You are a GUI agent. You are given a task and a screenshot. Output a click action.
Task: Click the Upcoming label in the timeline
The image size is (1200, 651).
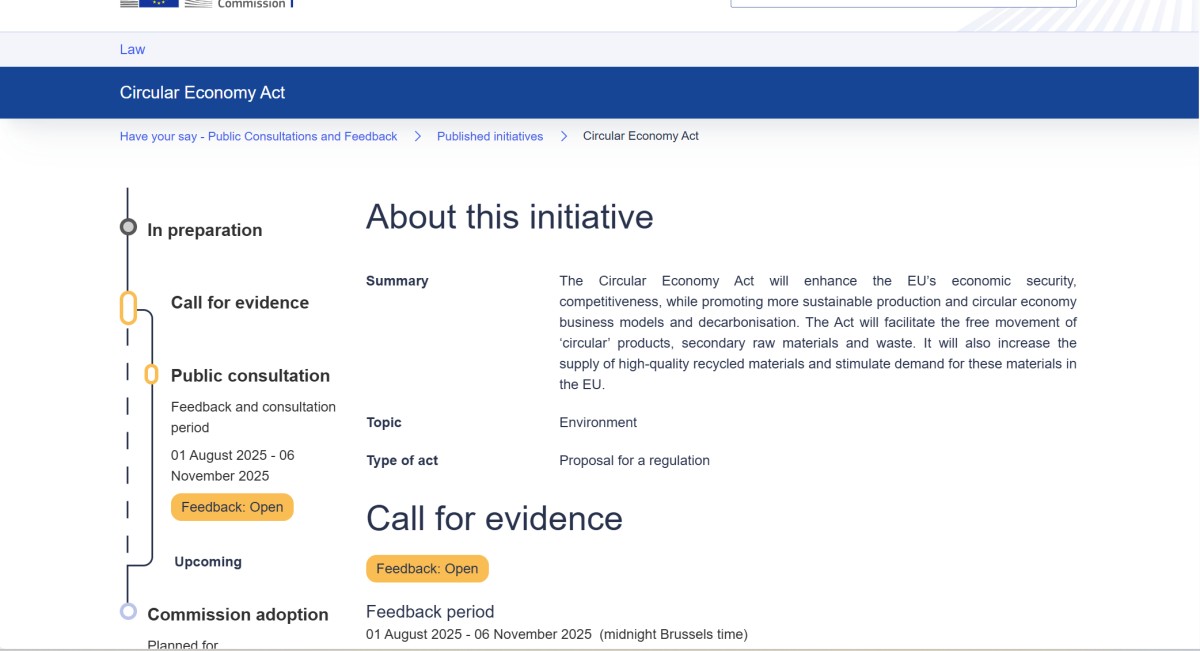pos(208,562)
